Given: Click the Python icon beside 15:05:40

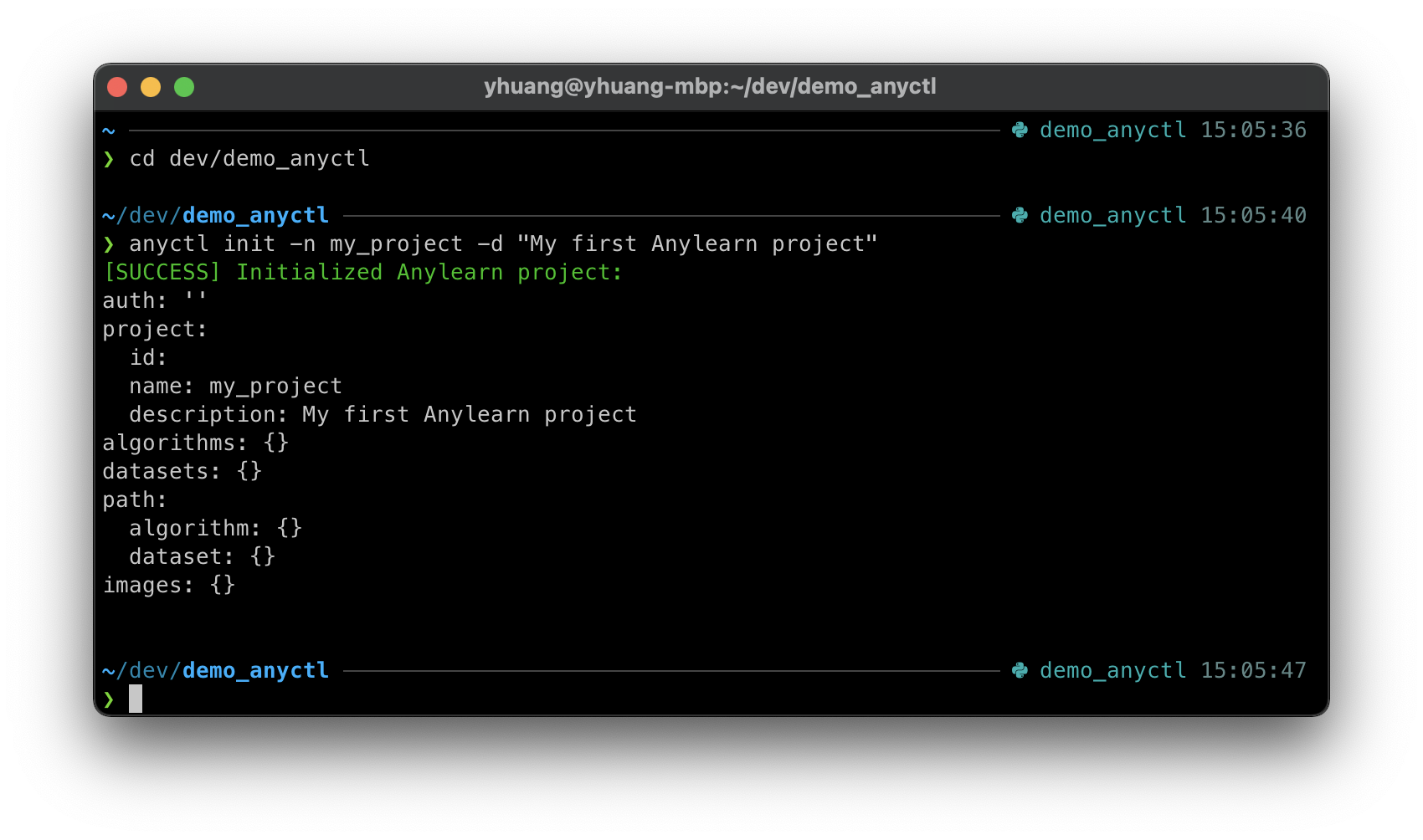Looking at the screenshot, I should [x=1020, y=215].
